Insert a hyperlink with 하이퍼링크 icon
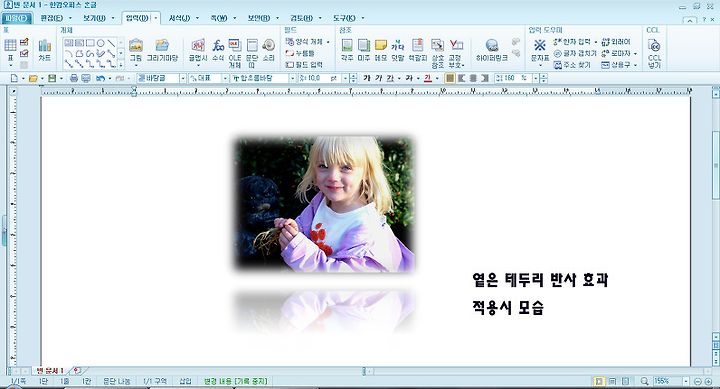Screen dimensions: 720x389 click(492, 50)
